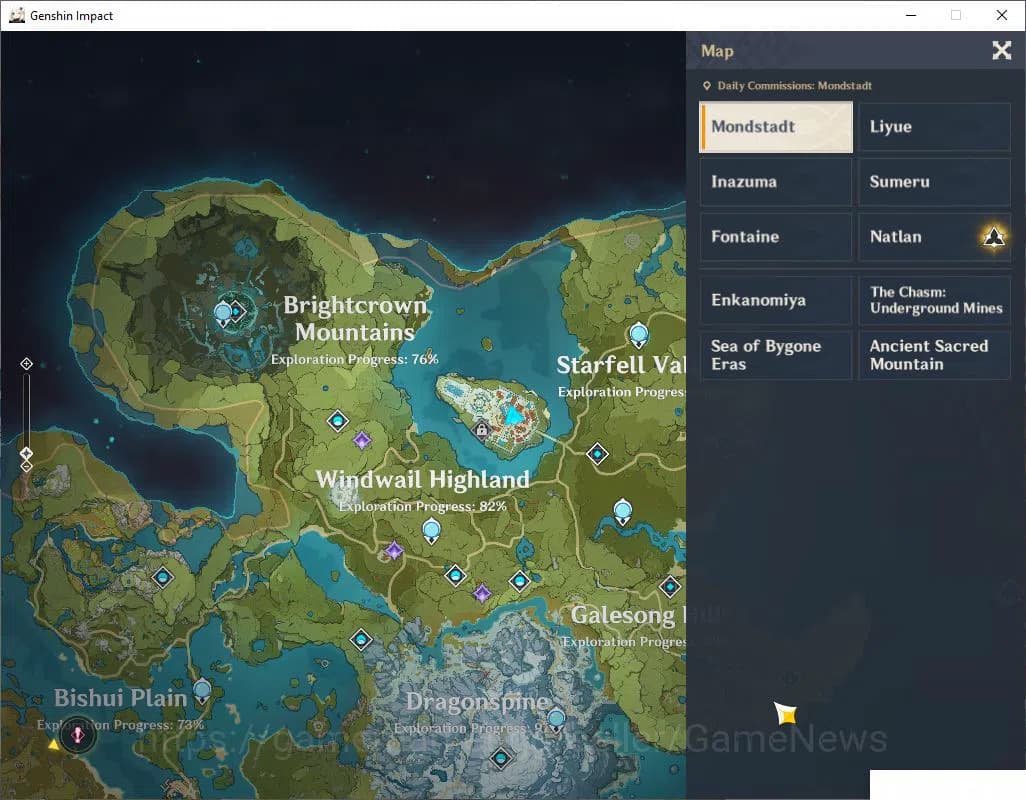Click Exploration Progress: 76% text
The image size is (1026, 800).
(355, 359)
